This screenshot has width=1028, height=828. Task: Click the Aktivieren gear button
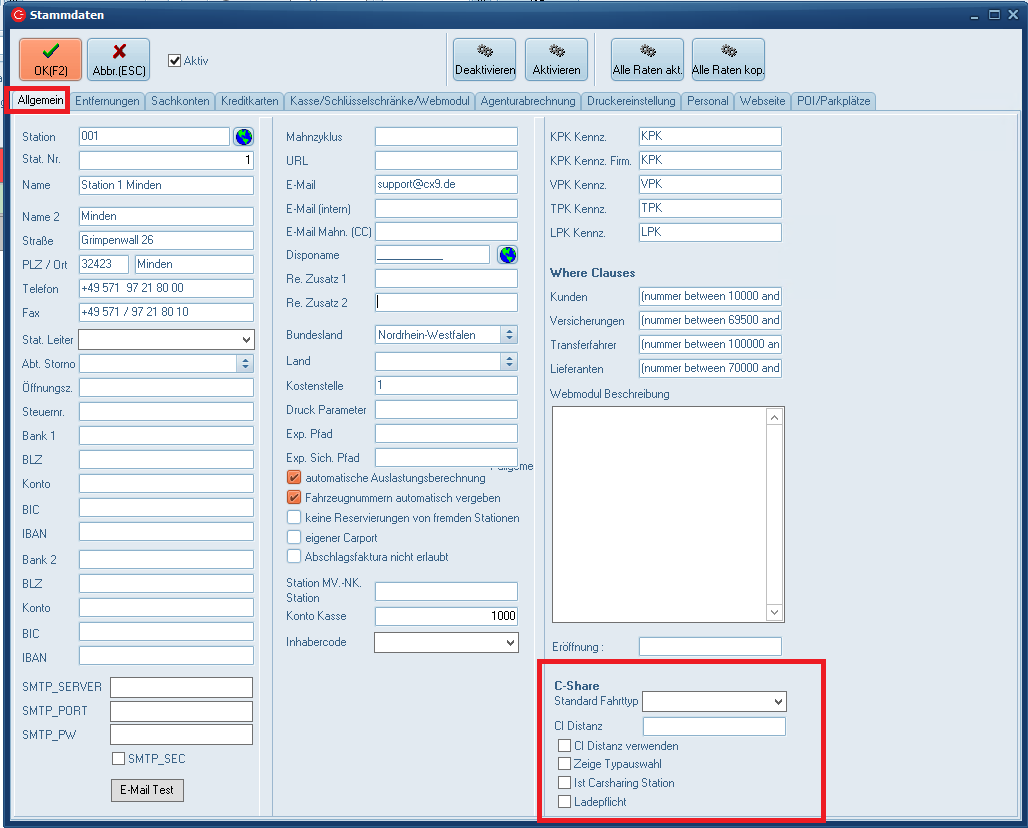556,59
